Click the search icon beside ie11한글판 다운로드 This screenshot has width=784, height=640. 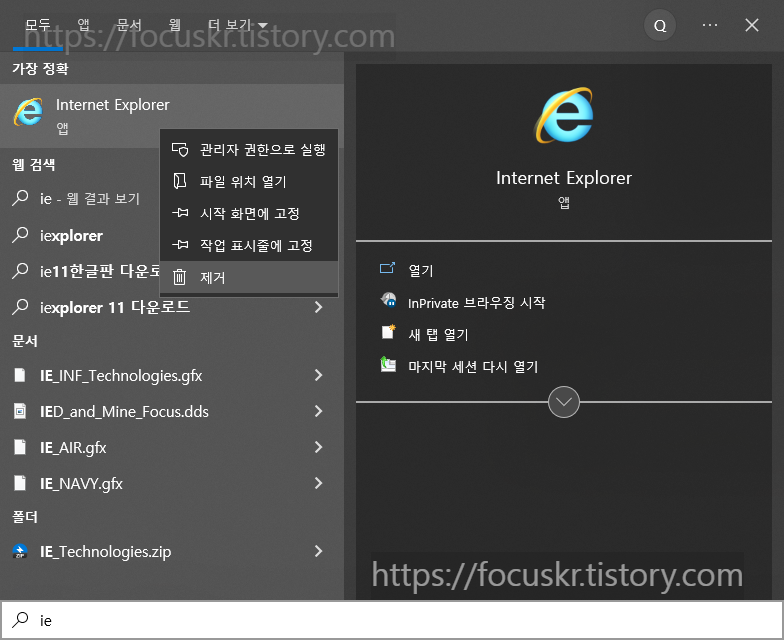20,271
